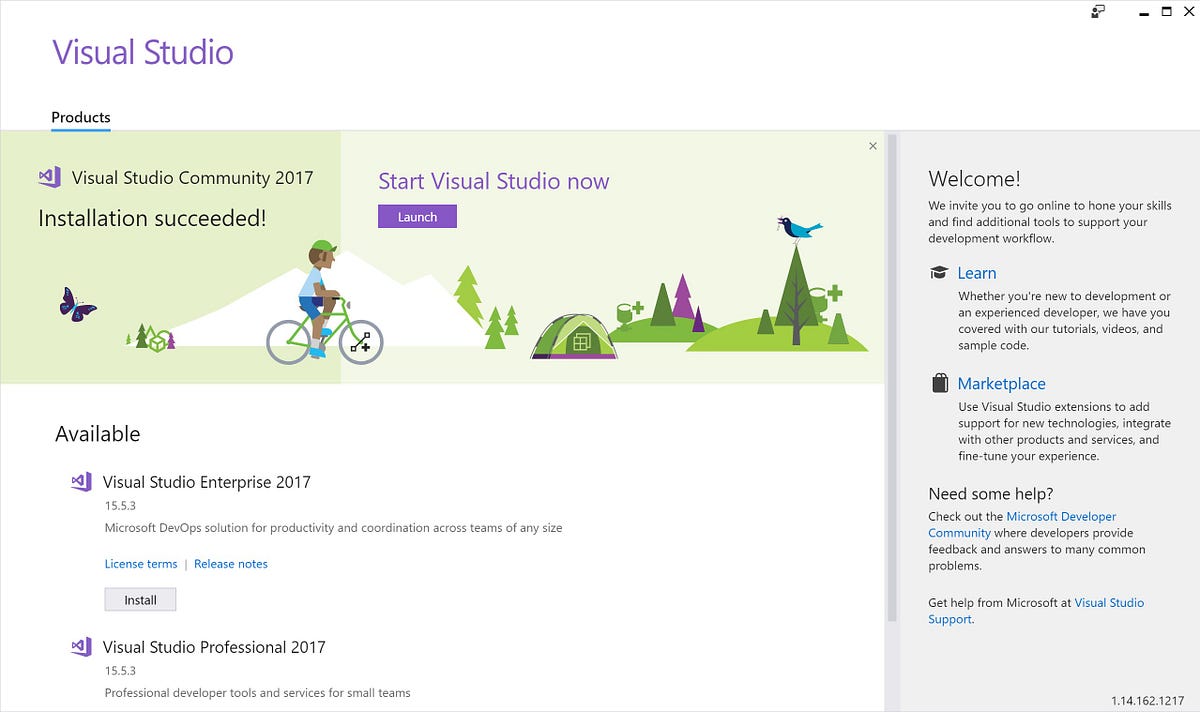Screen dimensions: 1200x712
Task: Click the Visual Studio Professional 2017 product icon
Action: (81, 646)
